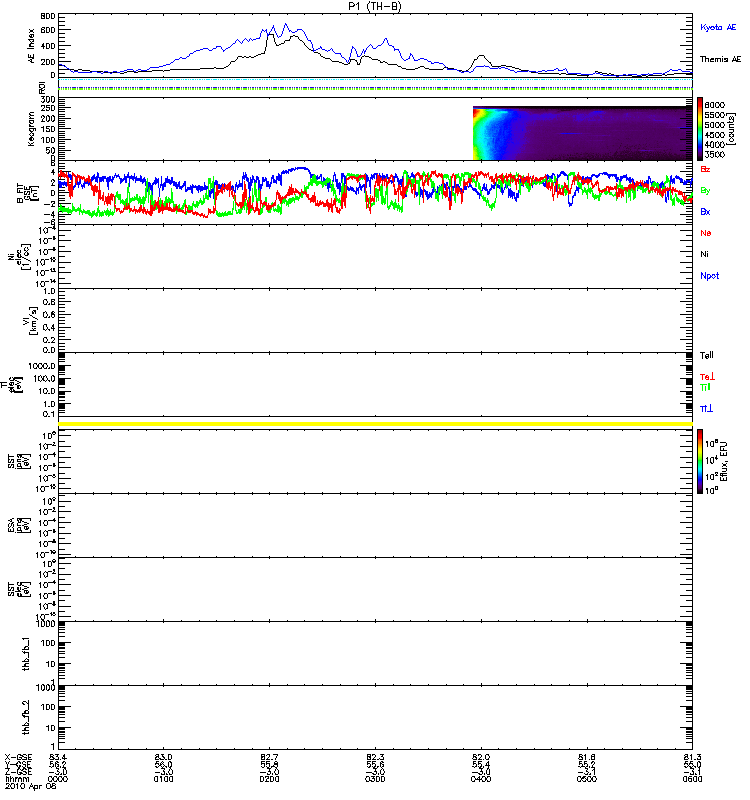Click the thb_fb_2 panel label
Viewport: 750px width, 800px height.
(26, 717)
